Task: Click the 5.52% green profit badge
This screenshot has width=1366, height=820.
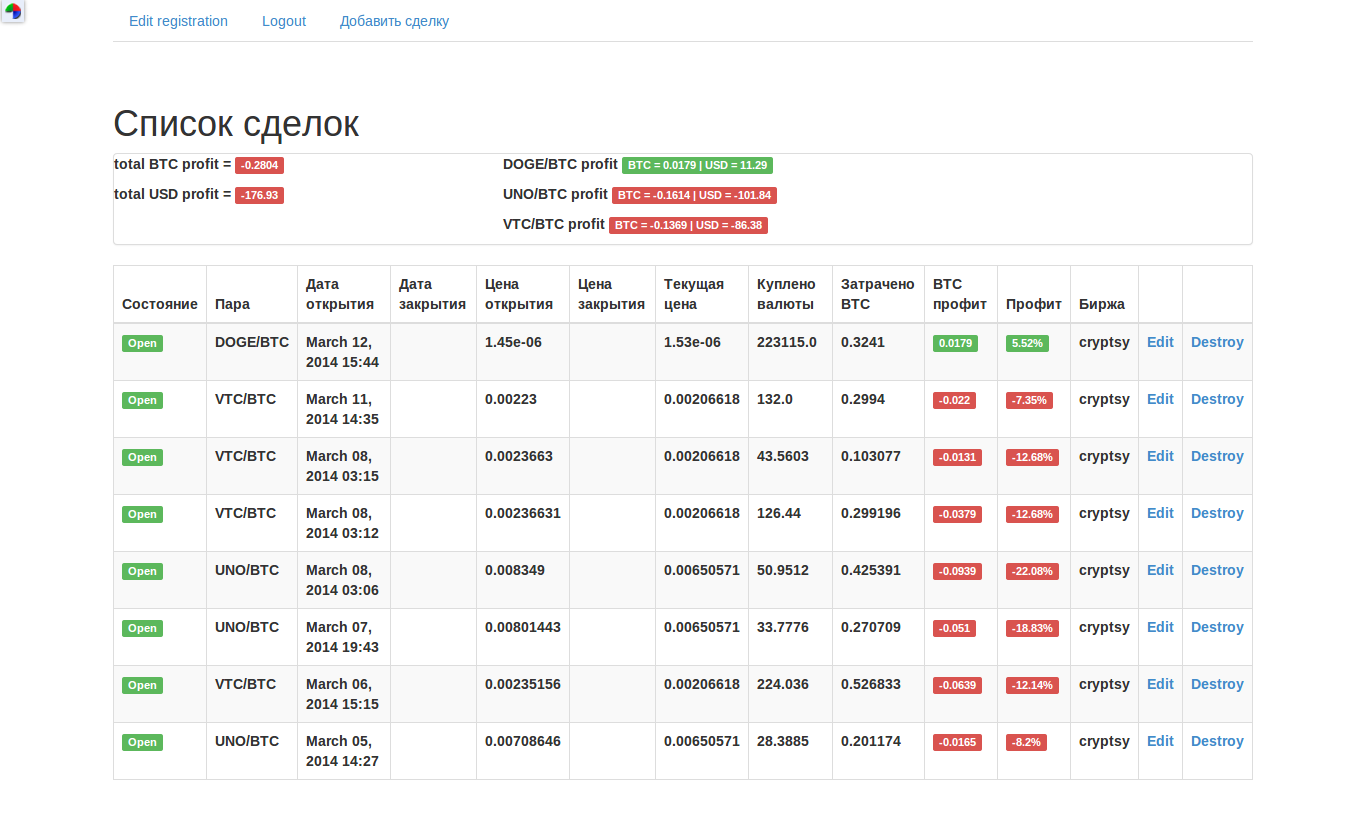Action: coord(1027,343)
